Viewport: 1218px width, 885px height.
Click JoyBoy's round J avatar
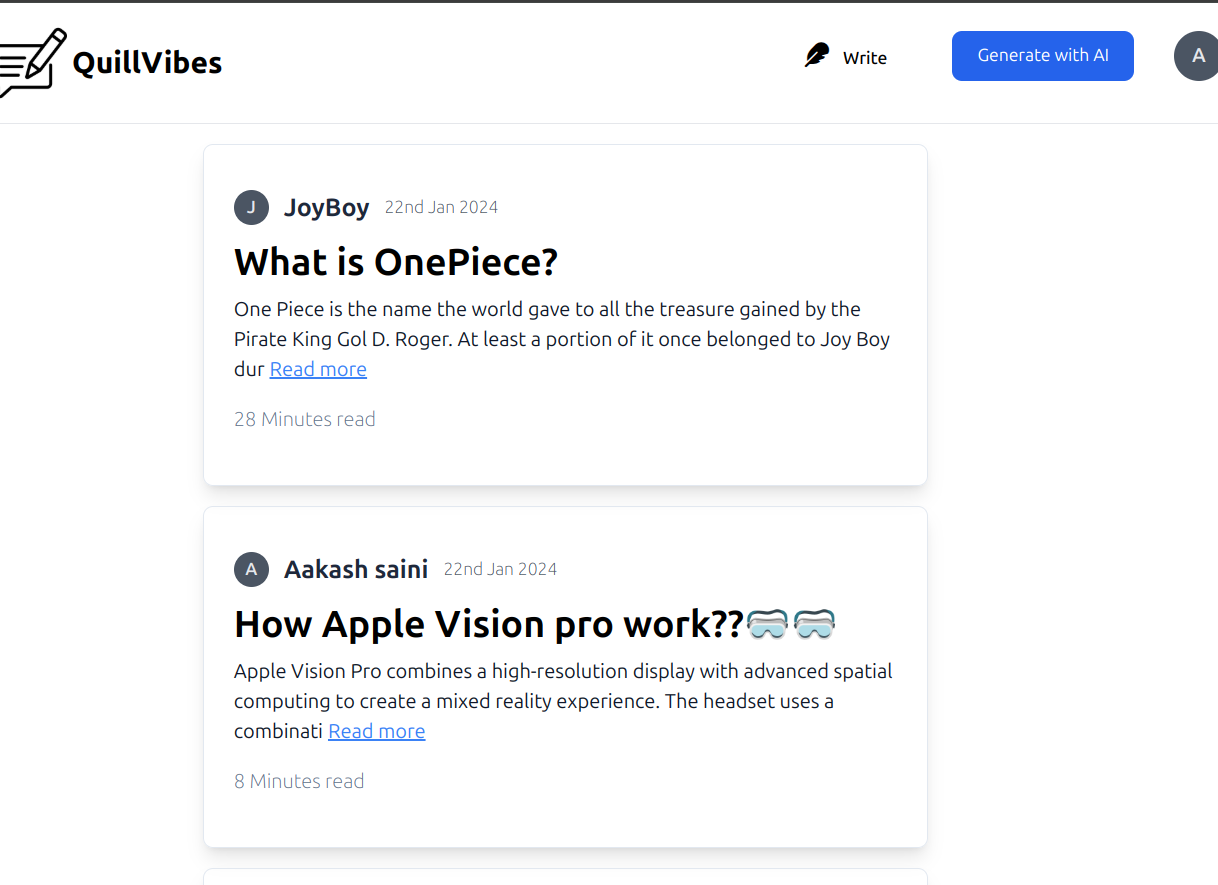(251, 208)
